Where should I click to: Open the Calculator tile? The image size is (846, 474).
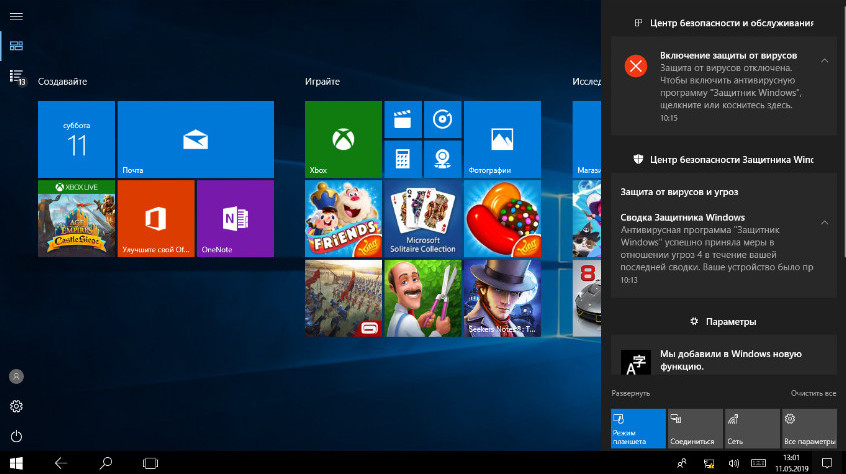403,159
